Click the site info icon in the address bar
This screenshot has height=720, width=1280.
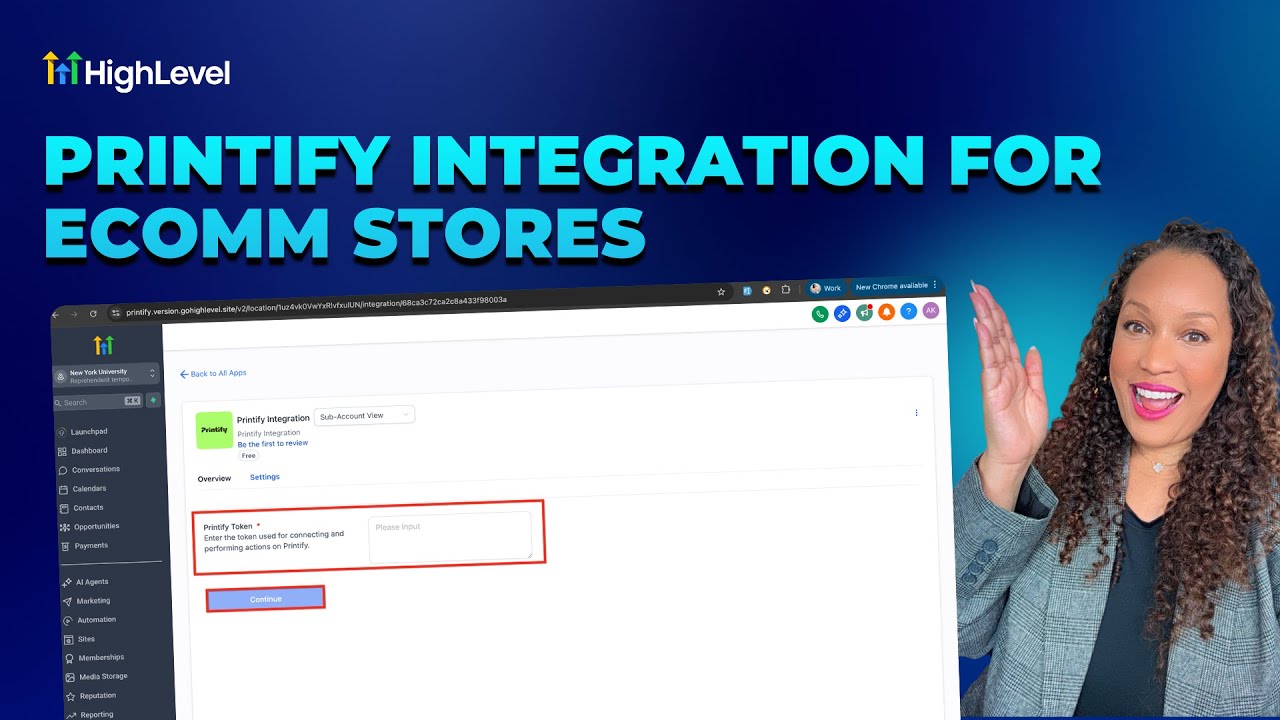[116, 313]
